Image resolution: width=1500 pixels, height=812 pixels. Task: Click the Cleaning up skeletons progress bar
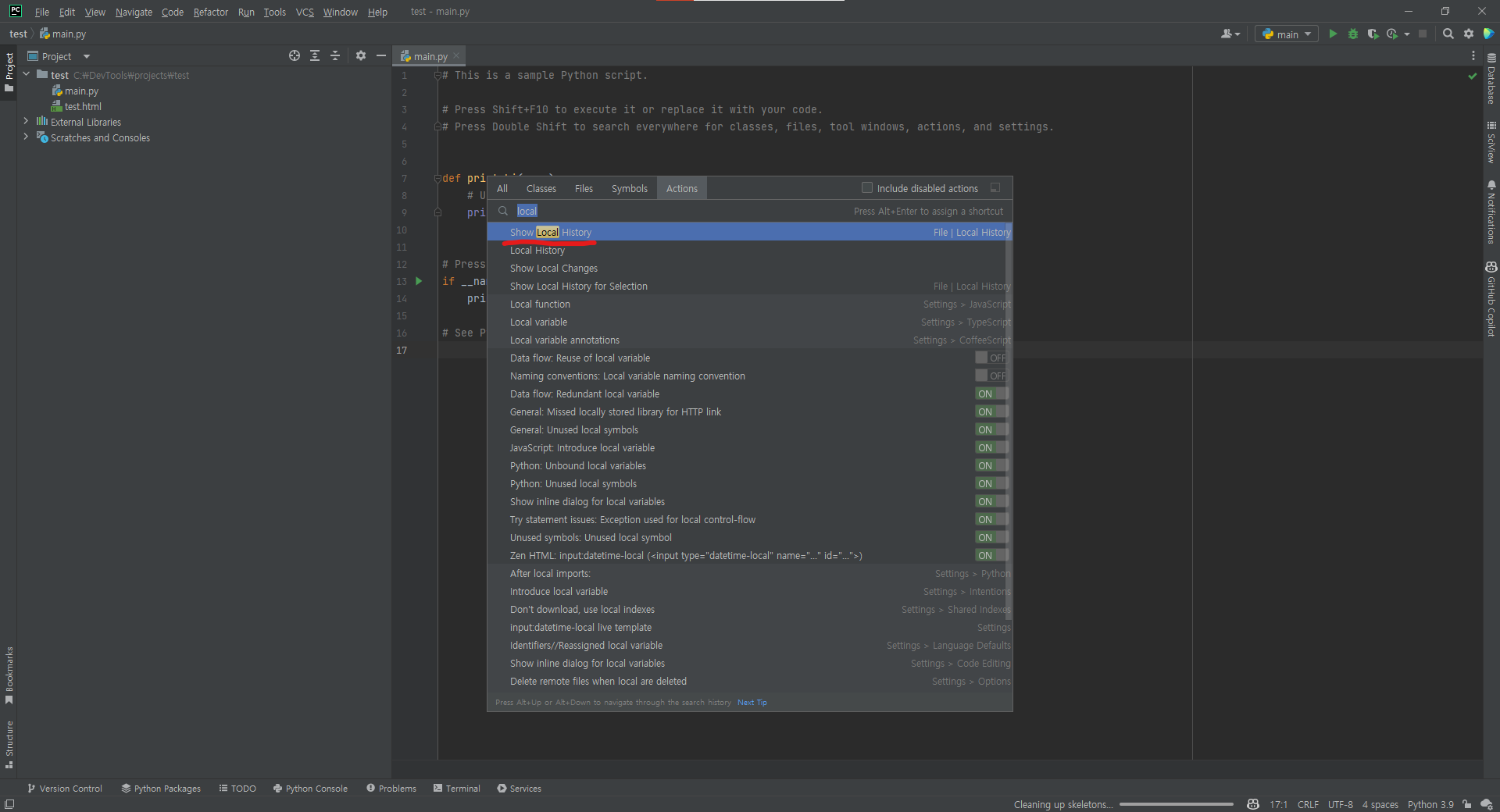1176,804
